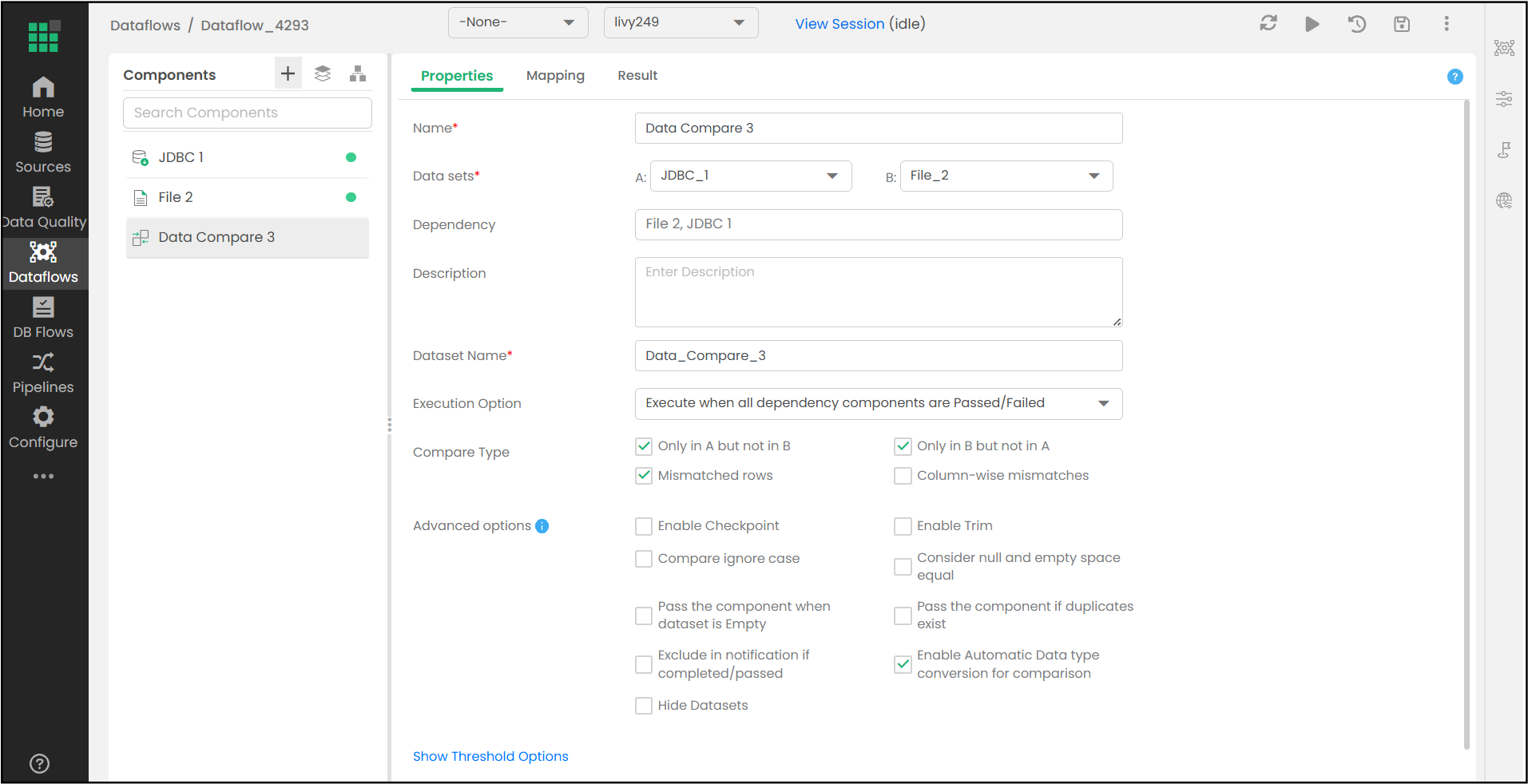Switch to the Mapping tab
The height and width of the screenshot is (784, 1528).
(555, 76)
